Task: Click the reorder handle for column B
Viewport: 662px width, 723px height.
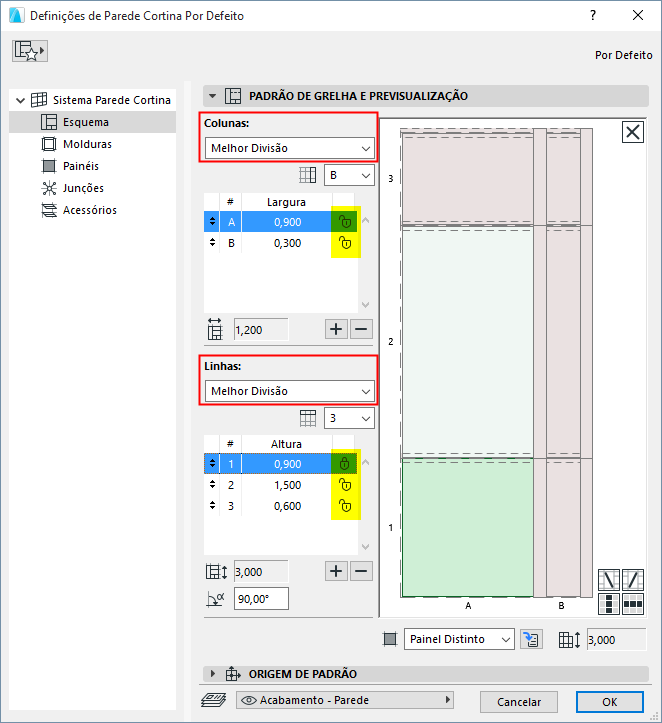Action: 212,242
